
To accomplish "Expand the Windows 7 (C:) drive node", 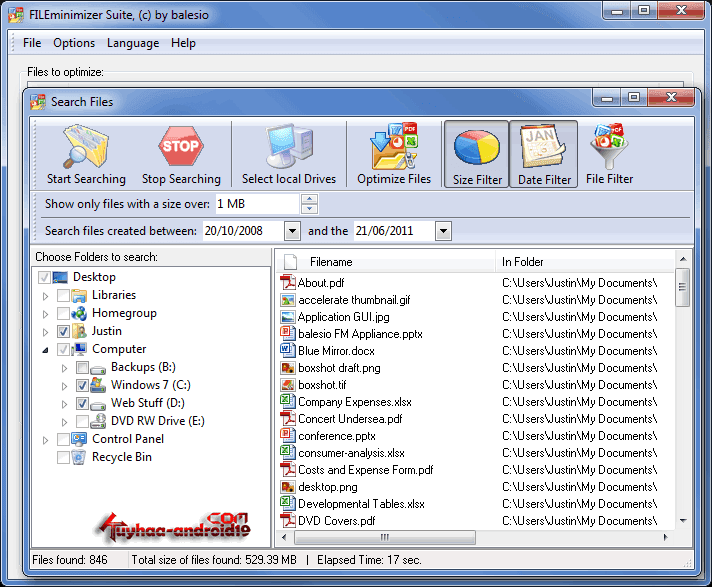I will pos(64,386).
